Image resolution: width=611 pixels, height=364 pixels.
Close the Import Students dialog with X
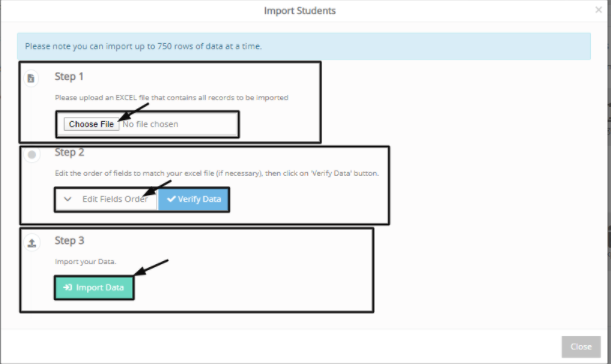(599, 10)
